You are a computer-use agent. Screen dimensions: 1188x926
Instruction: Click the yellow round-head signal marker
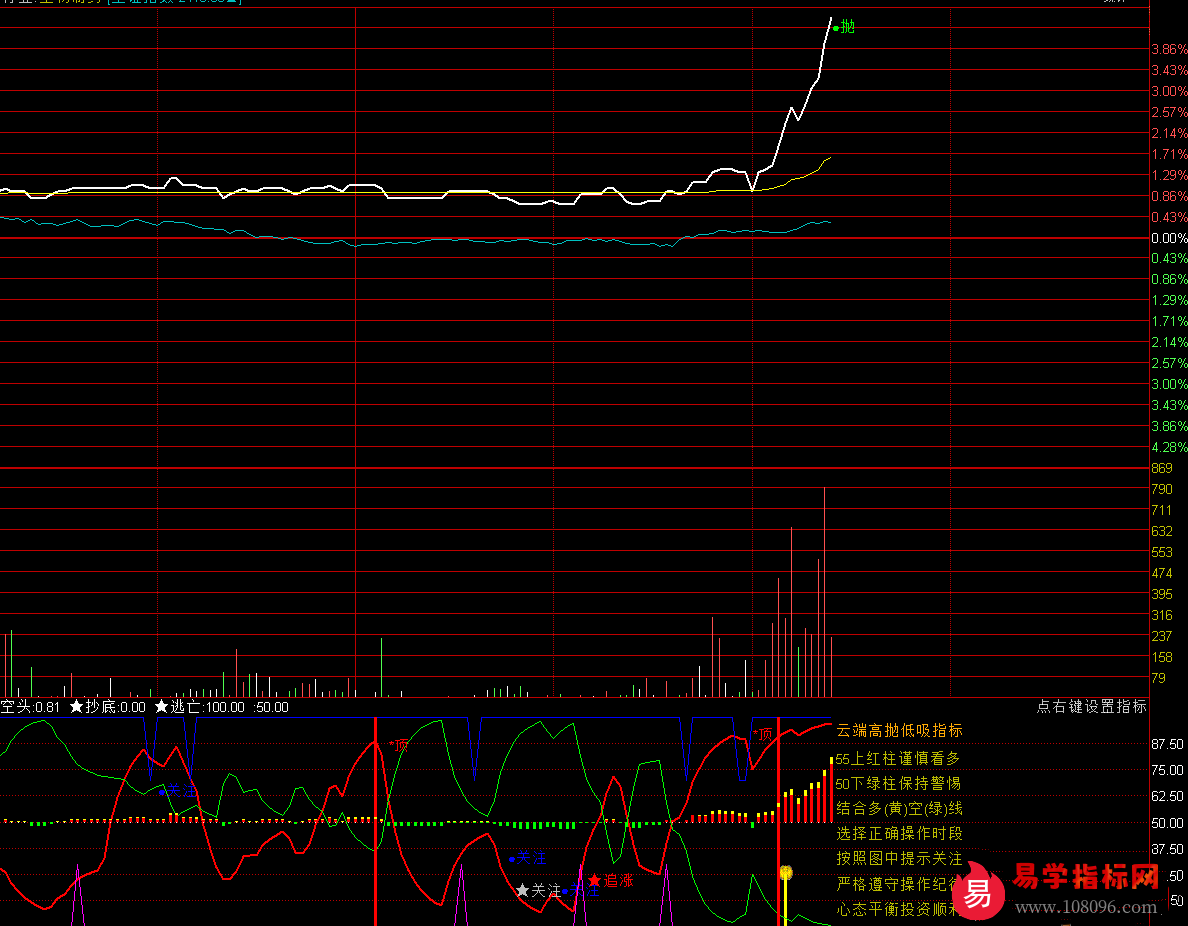tap(786, 873)
